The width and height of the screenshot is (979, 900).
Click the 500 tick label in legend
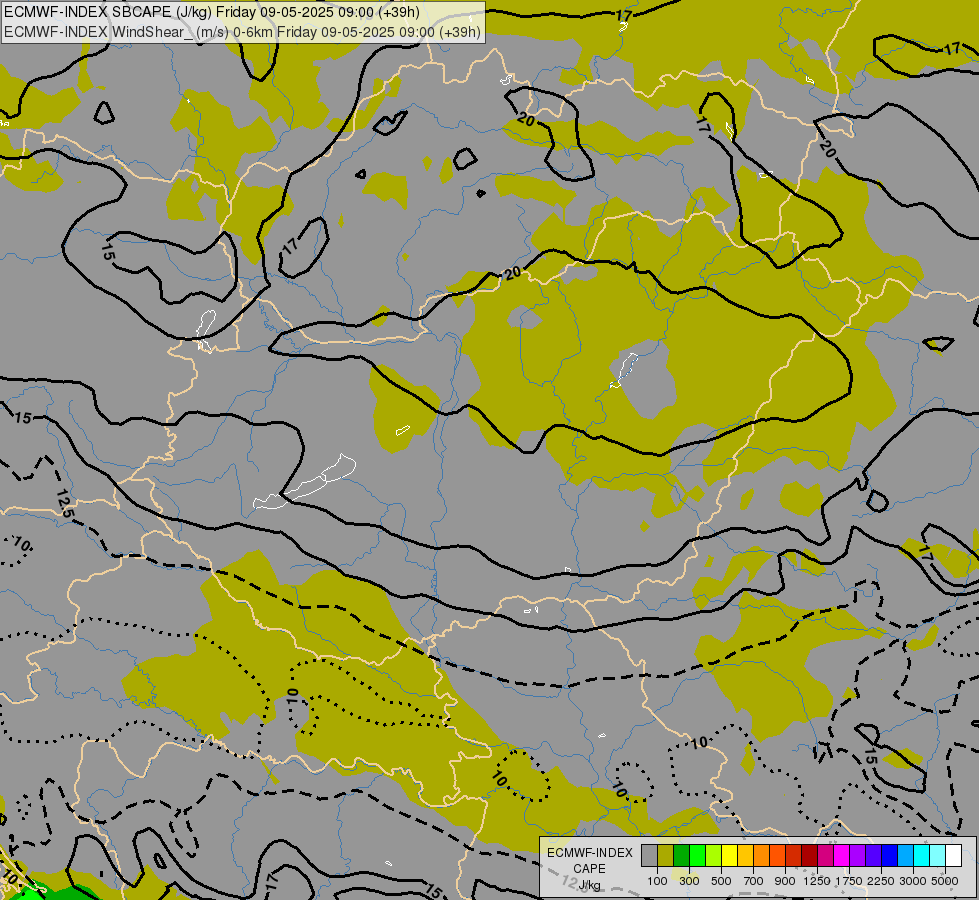coord(721,881)
